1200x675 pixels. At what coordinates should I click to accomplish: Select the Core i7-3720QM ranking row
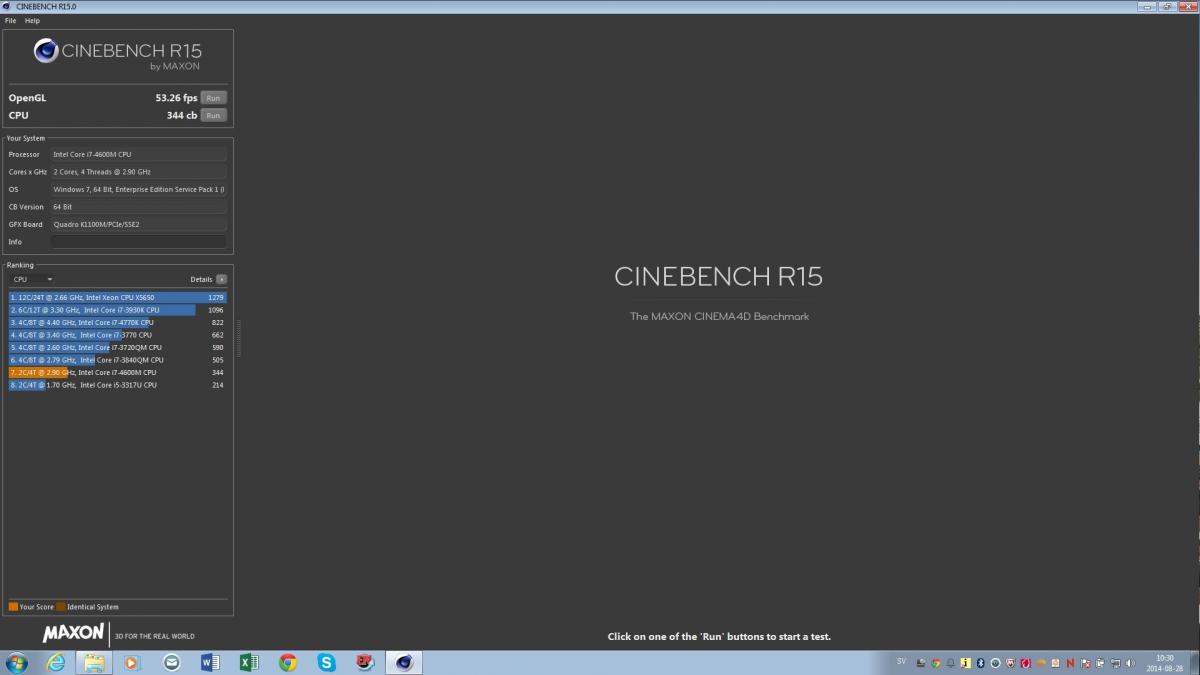[118, 347]
